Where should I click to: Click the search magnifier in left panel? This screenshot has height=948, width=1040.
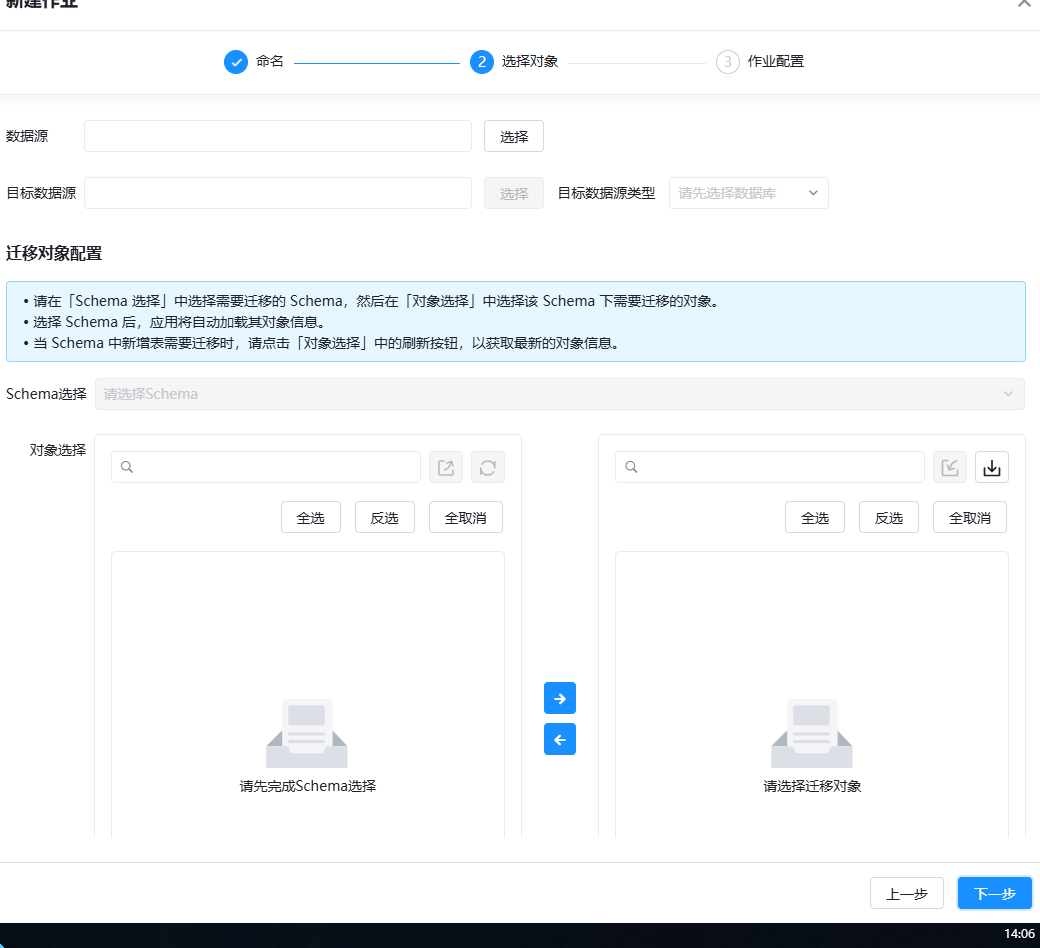(127, 467)
